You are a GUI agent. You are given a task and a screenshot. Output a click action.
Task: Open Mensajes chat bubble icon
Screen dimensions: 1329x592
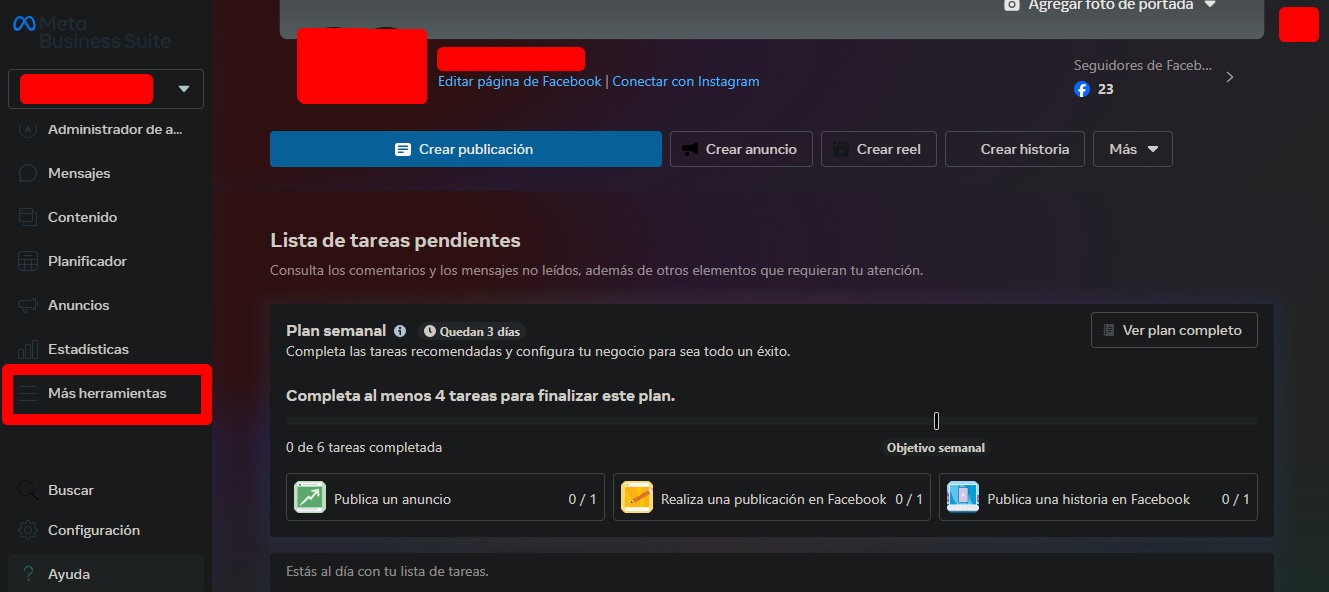[28, 173]
